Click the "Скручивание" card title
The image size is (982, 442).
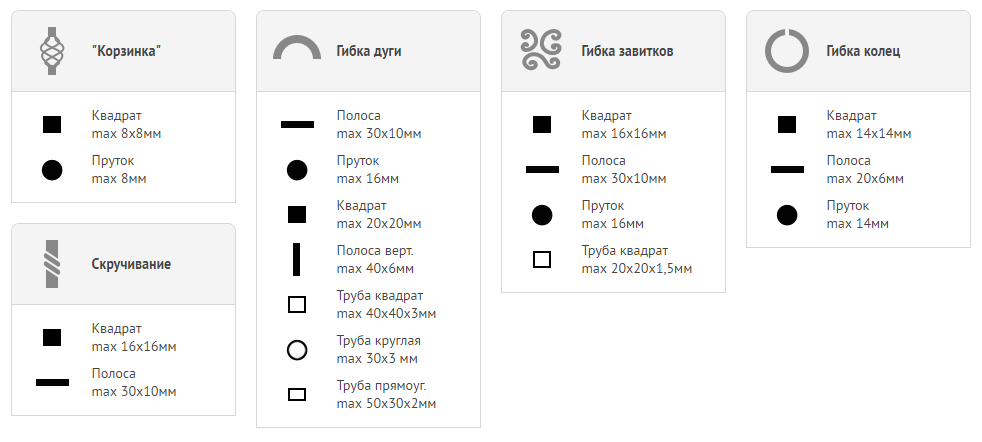pyautogui.click(x=131, y=264)
